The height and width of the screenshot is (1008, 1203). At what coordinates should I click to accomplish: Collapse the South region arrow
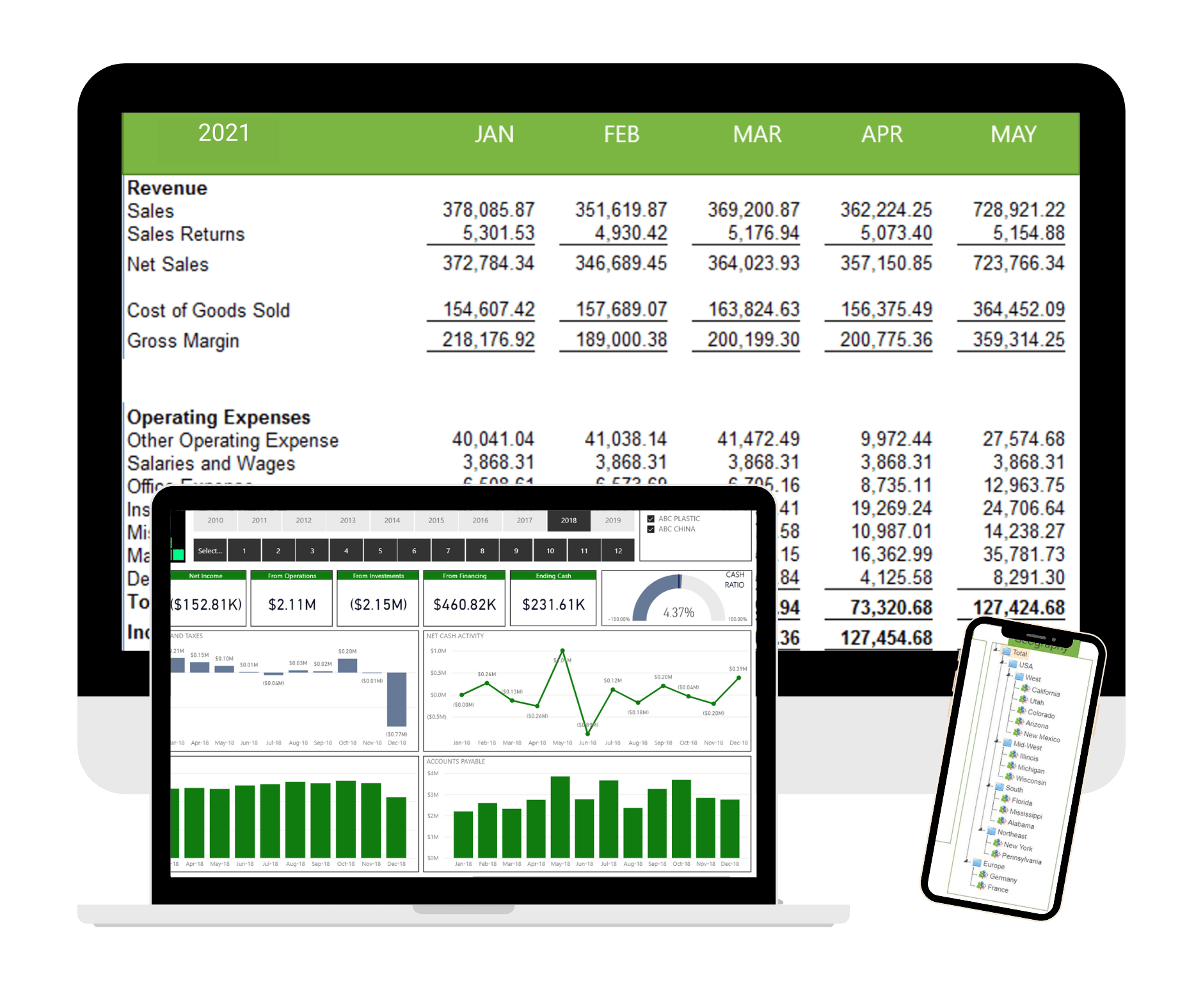point(989,785)
